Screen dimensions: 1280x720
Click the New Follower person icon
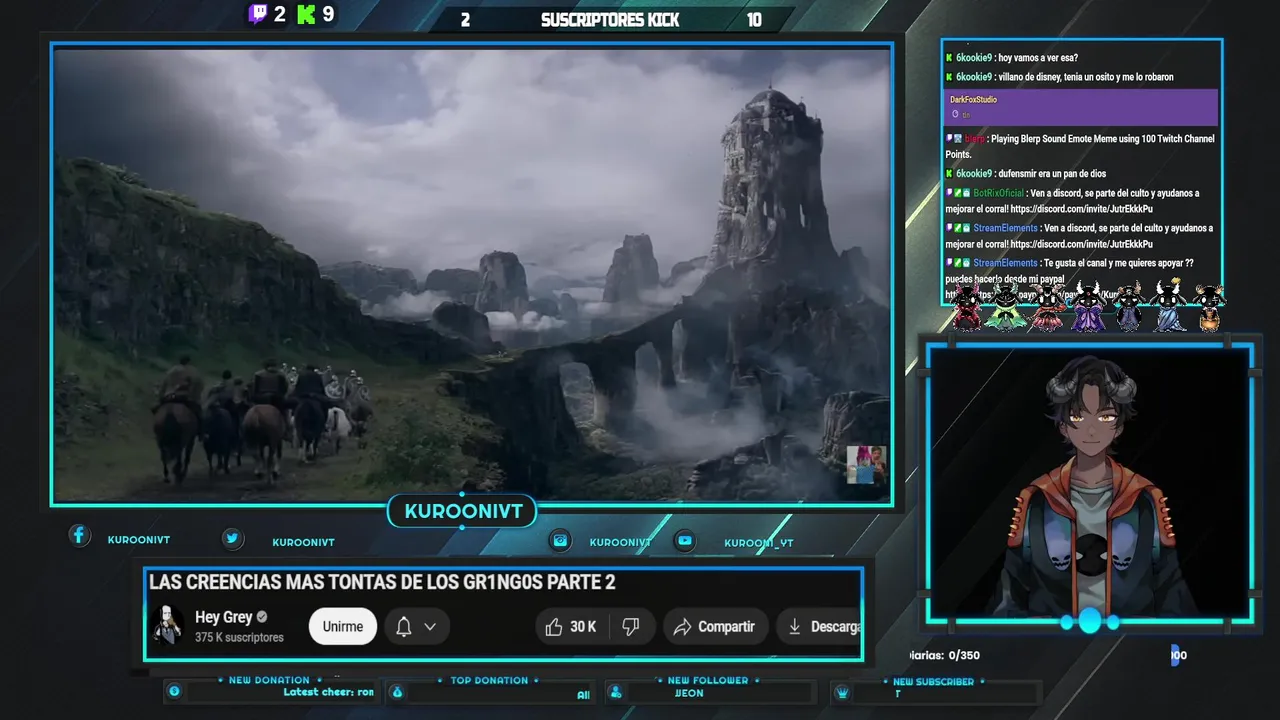[616, 692]
